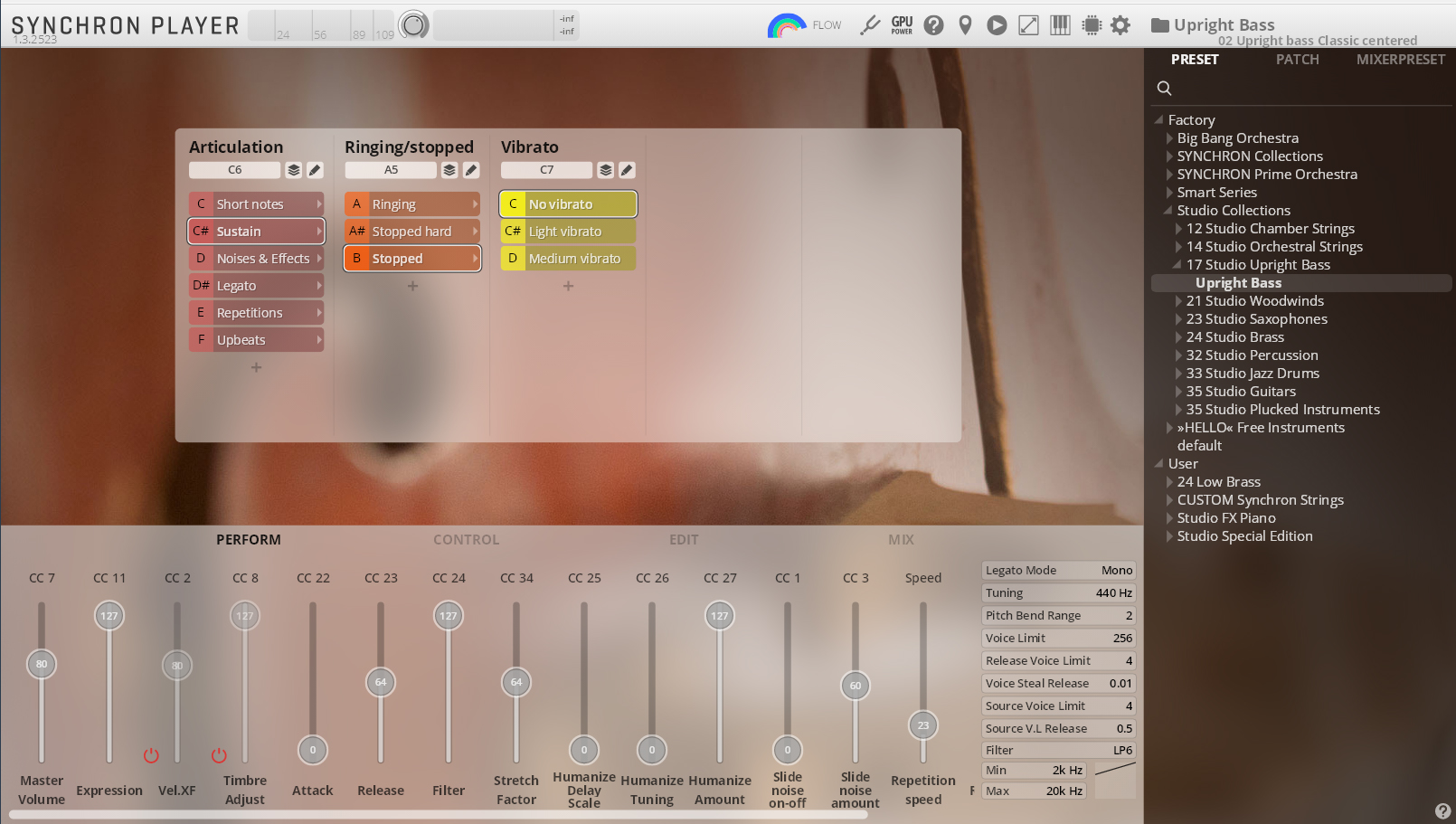This screenshot has width=1456, height=824.
Task: Open the help question mark icon in toolbar
Action: pyautogui.click(x=934, y=25)
